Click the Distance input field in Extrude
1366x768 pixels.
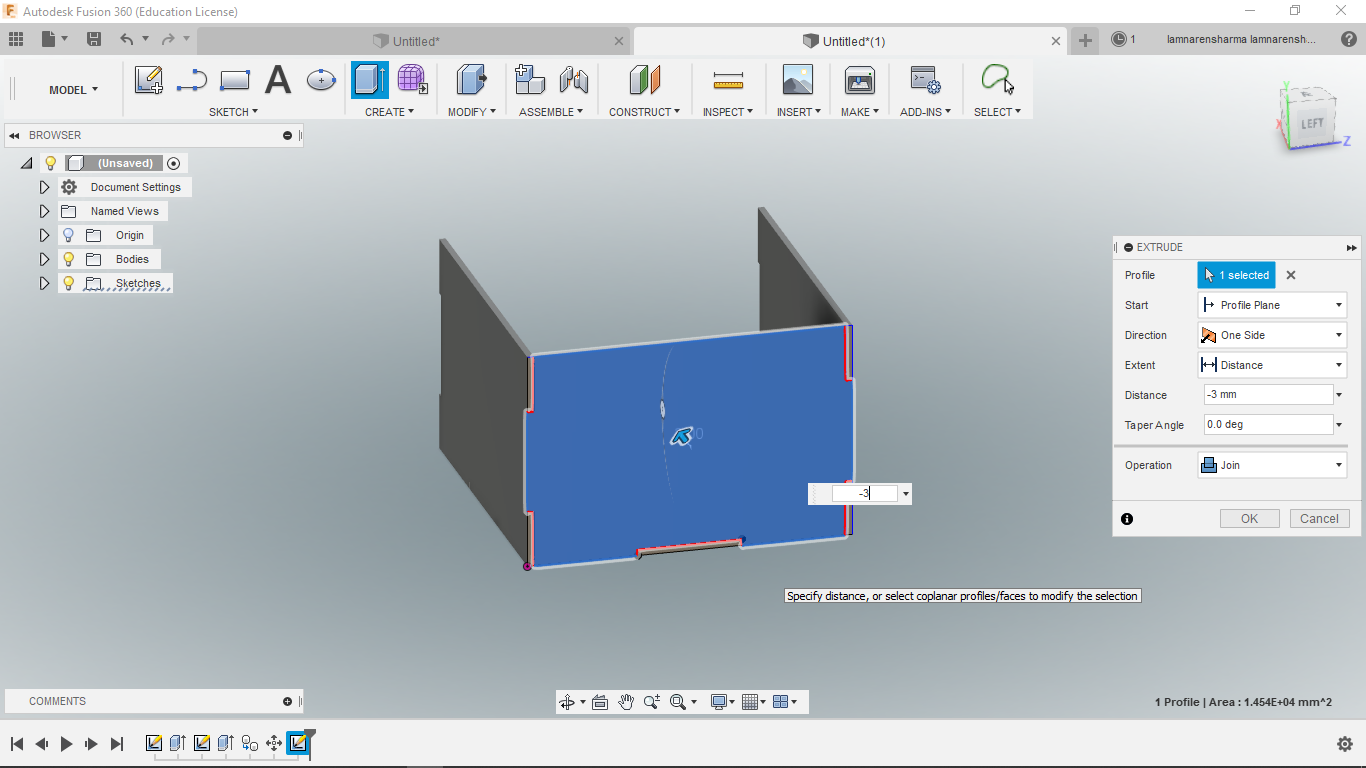click(1268, 395)
